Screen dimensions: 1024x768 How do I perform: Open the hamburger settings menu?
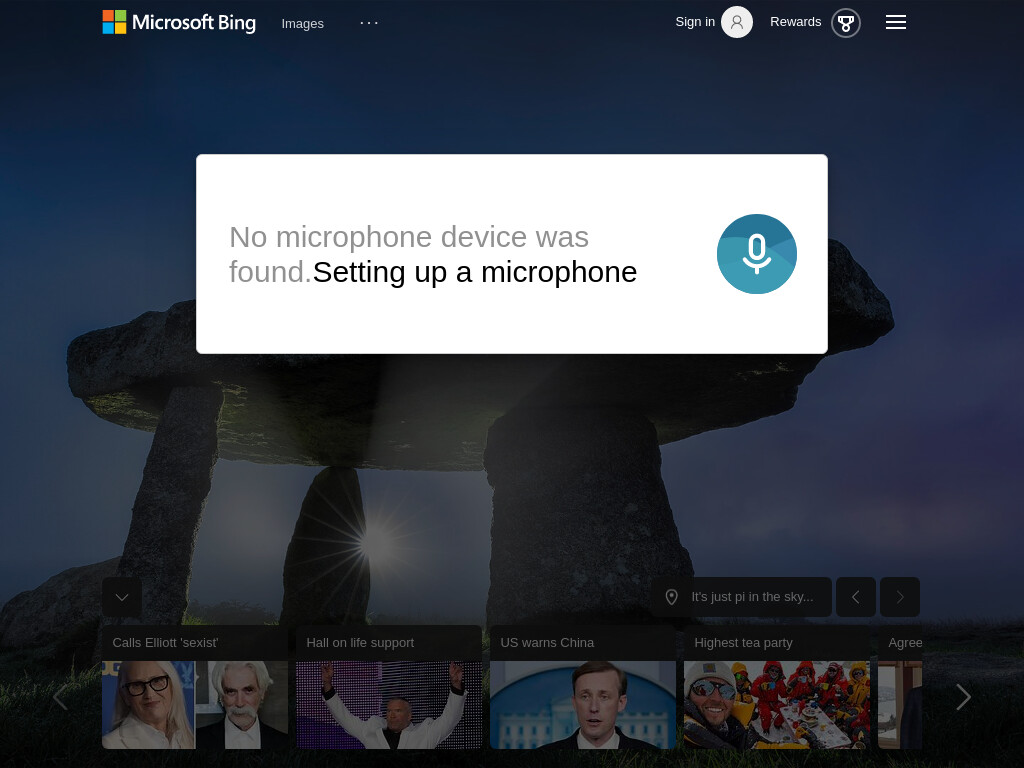pos(895,22)
